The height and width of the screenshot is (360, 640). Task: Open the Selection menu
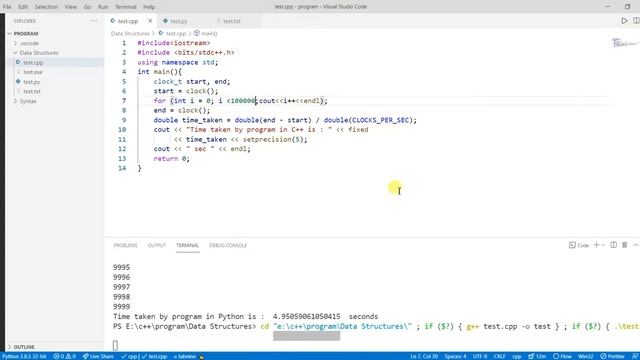[x=46, y=7]
